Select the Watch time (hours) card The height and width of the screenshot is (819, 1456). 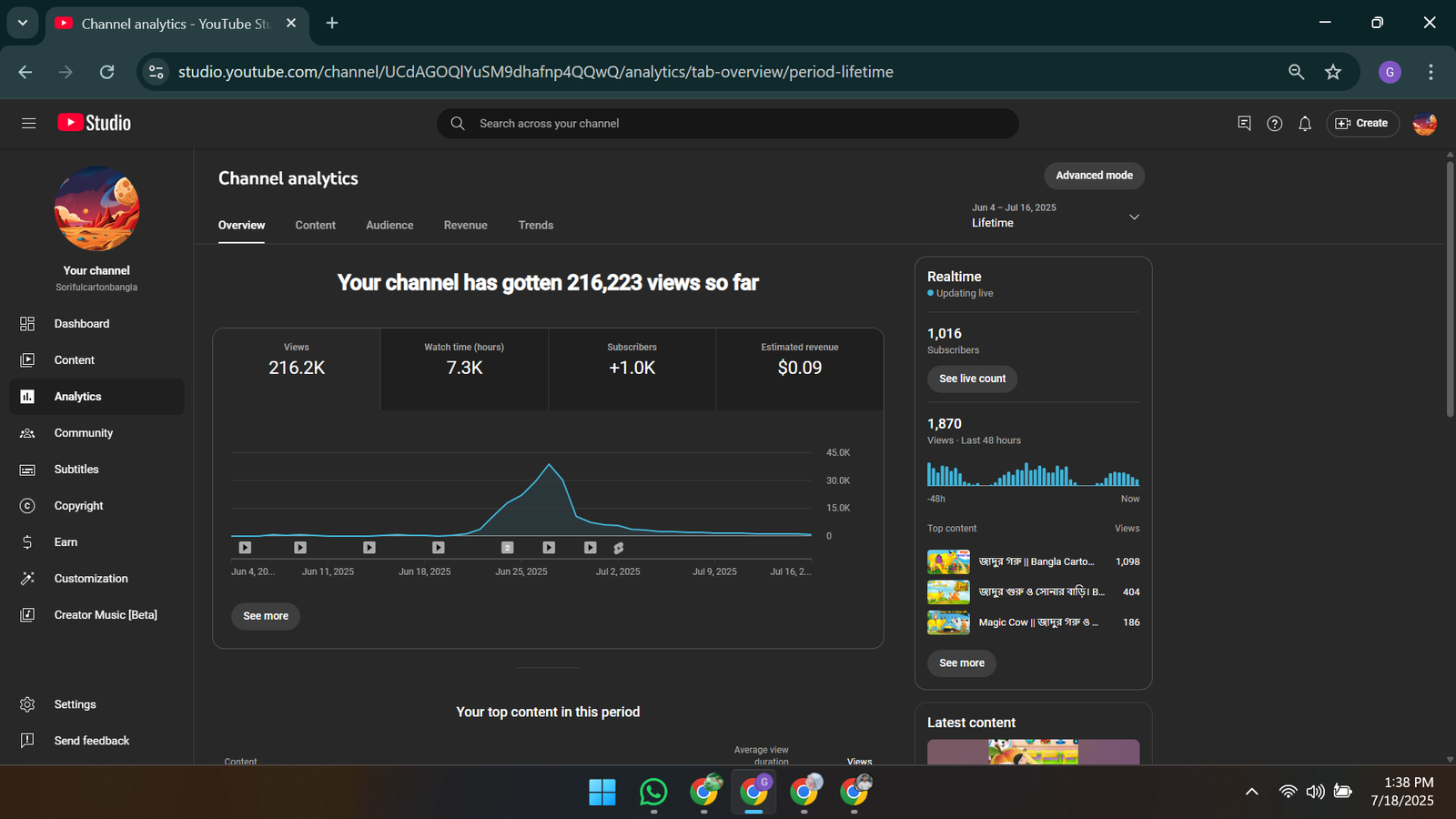[x=464, y=369]
